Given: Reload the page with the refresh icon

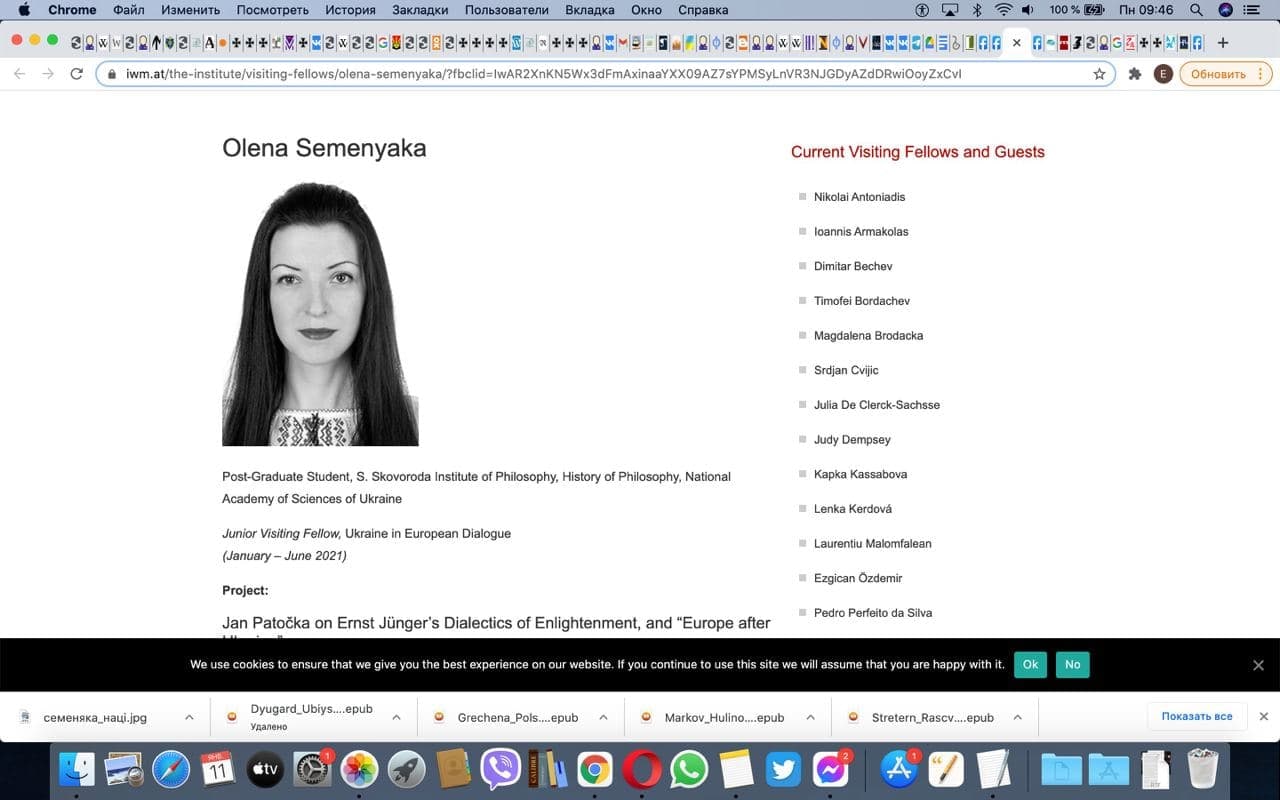Looking at the screenshot, I should [76, 74].
